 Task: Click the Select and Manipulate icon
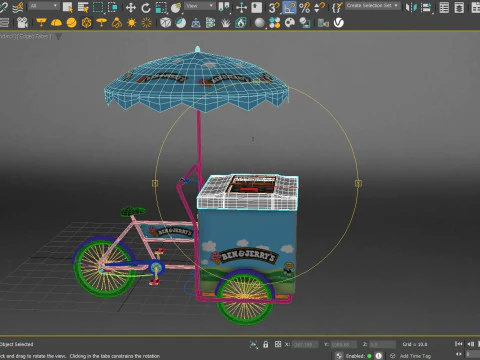[241, 7]
